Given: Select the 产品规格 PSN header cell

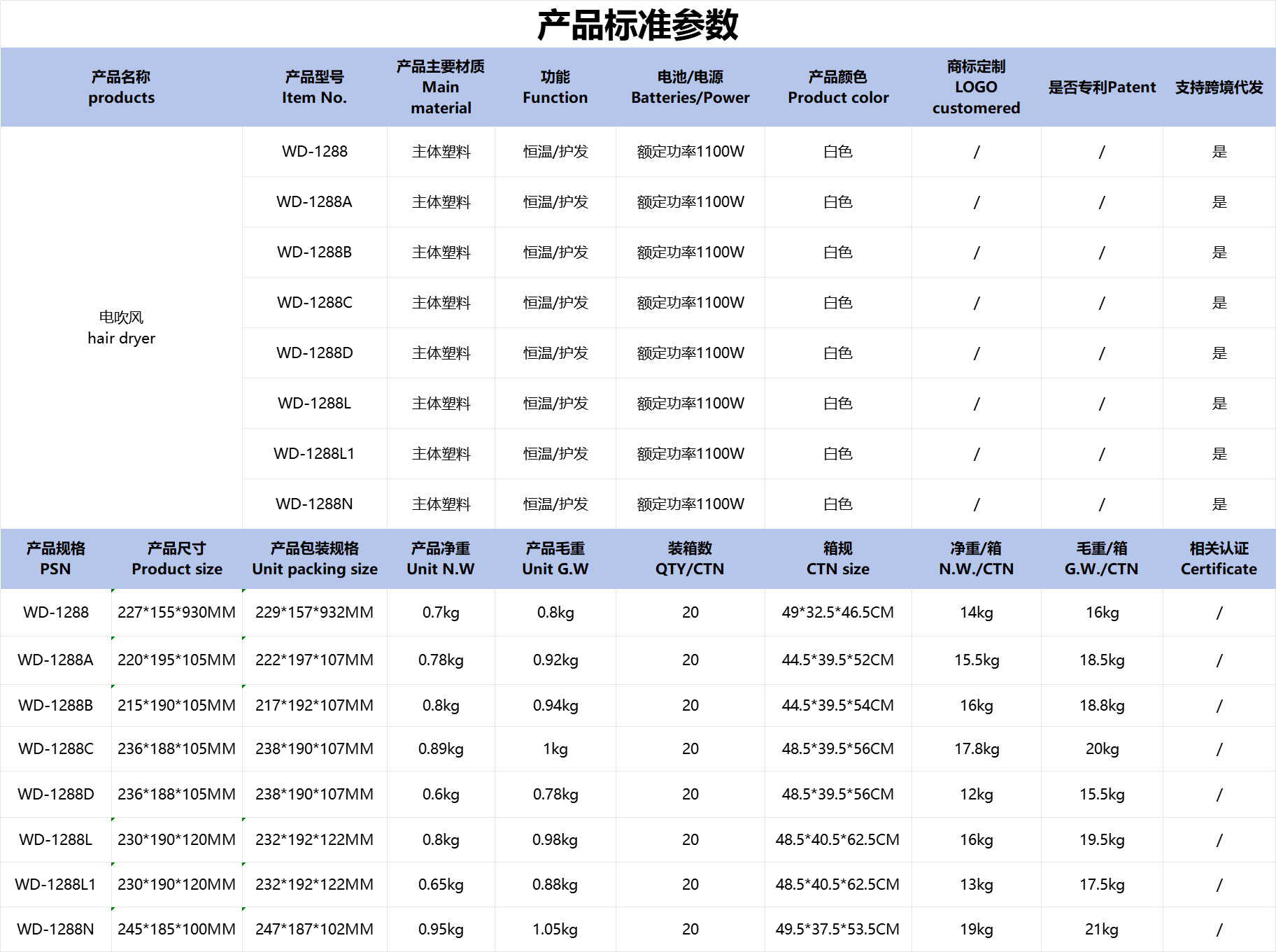Looking at the screenshot, I should pyautogui.click(x=56, y=559).
